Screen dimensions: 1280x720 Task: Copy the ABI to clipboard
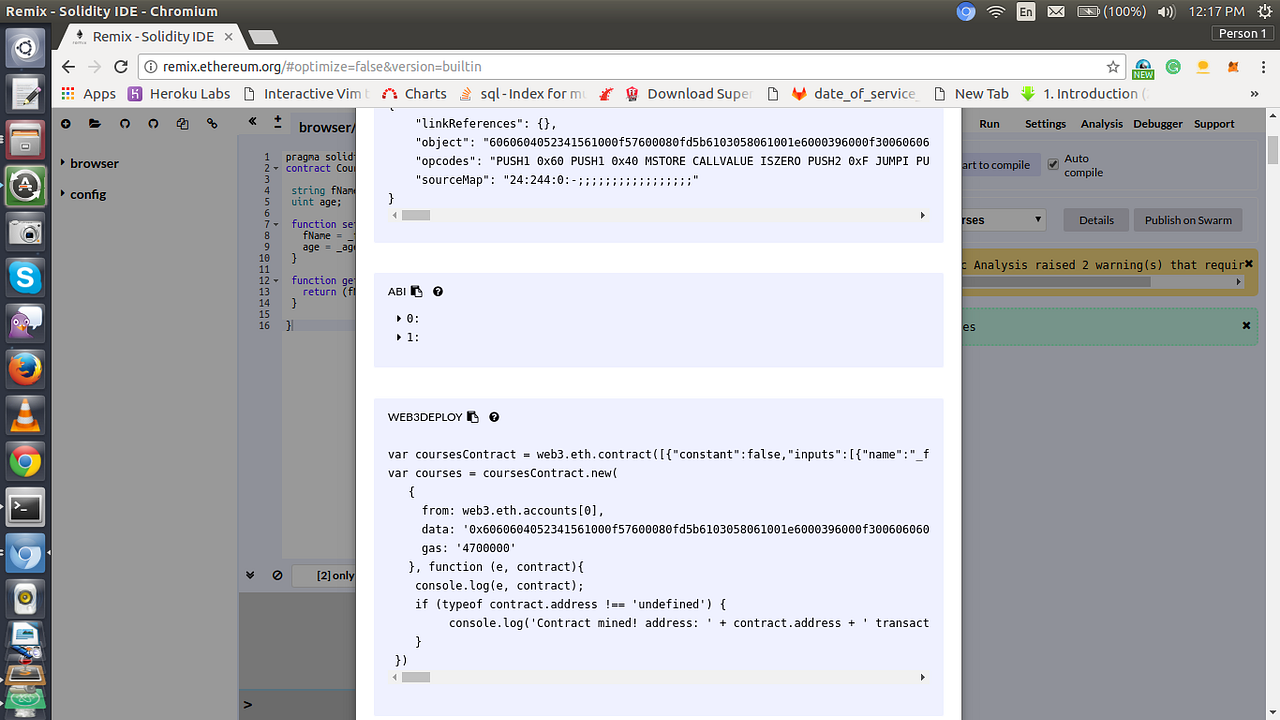[417, 292]
